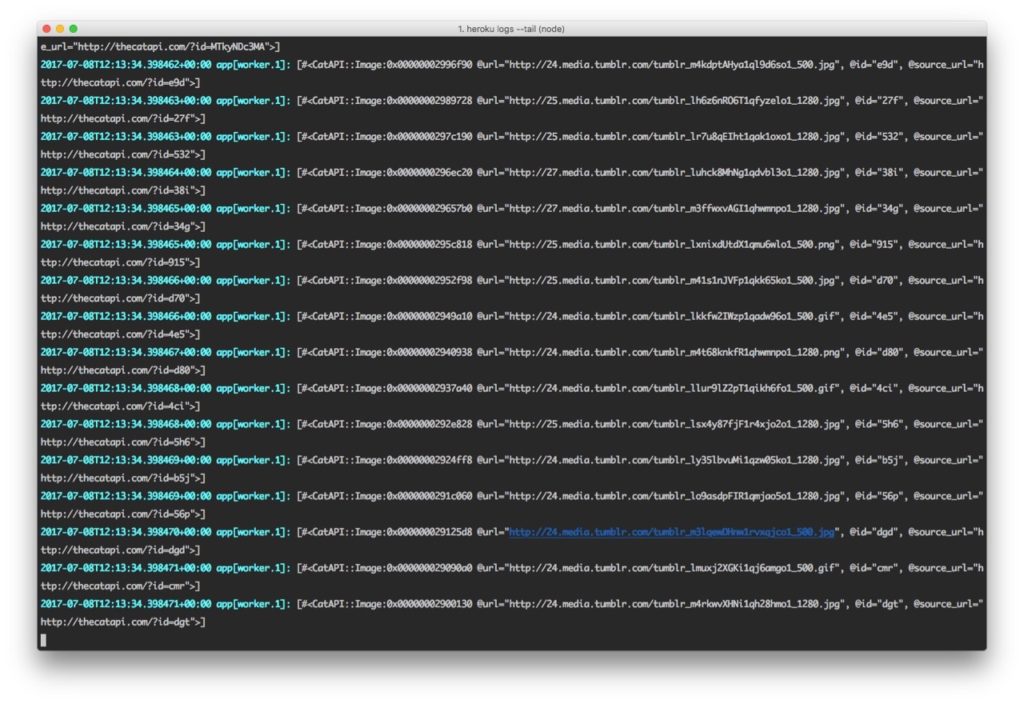
Task: Click the timestamp ending 398464+00:00
Action: click(x=126, y=172)
